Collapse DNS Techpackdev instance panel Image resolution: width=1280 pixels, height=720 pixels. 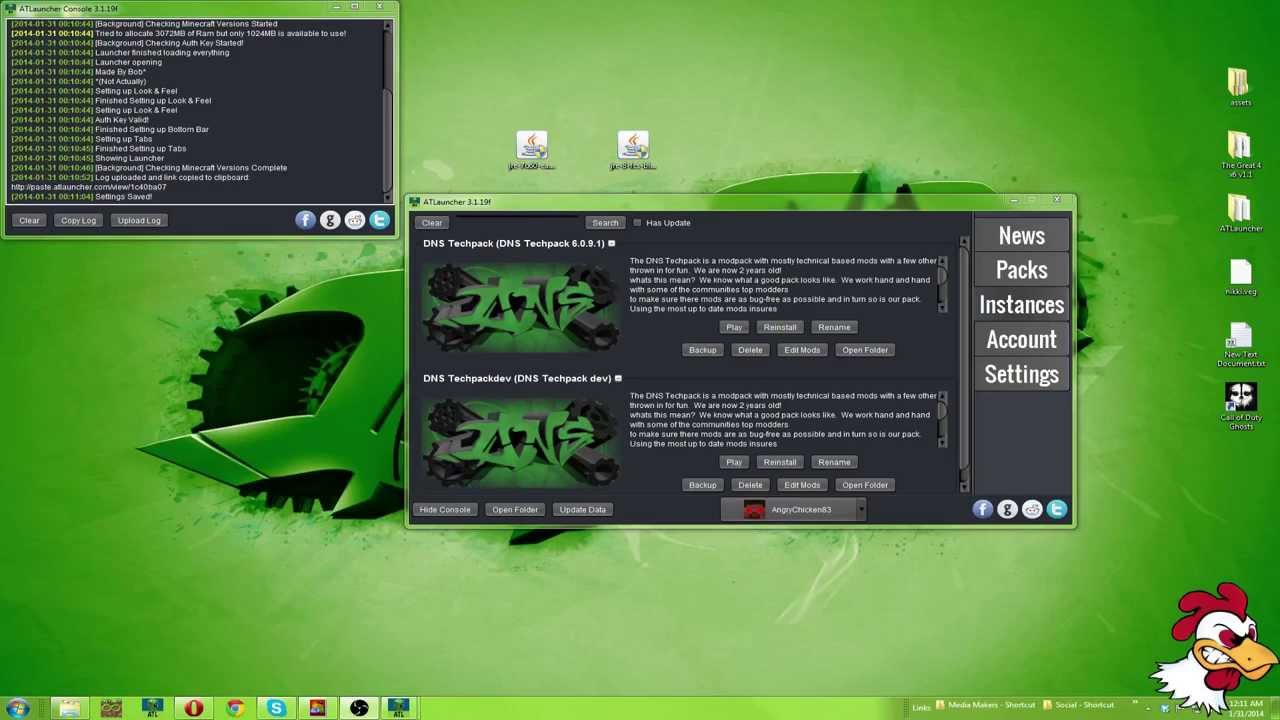pos(618,378)
